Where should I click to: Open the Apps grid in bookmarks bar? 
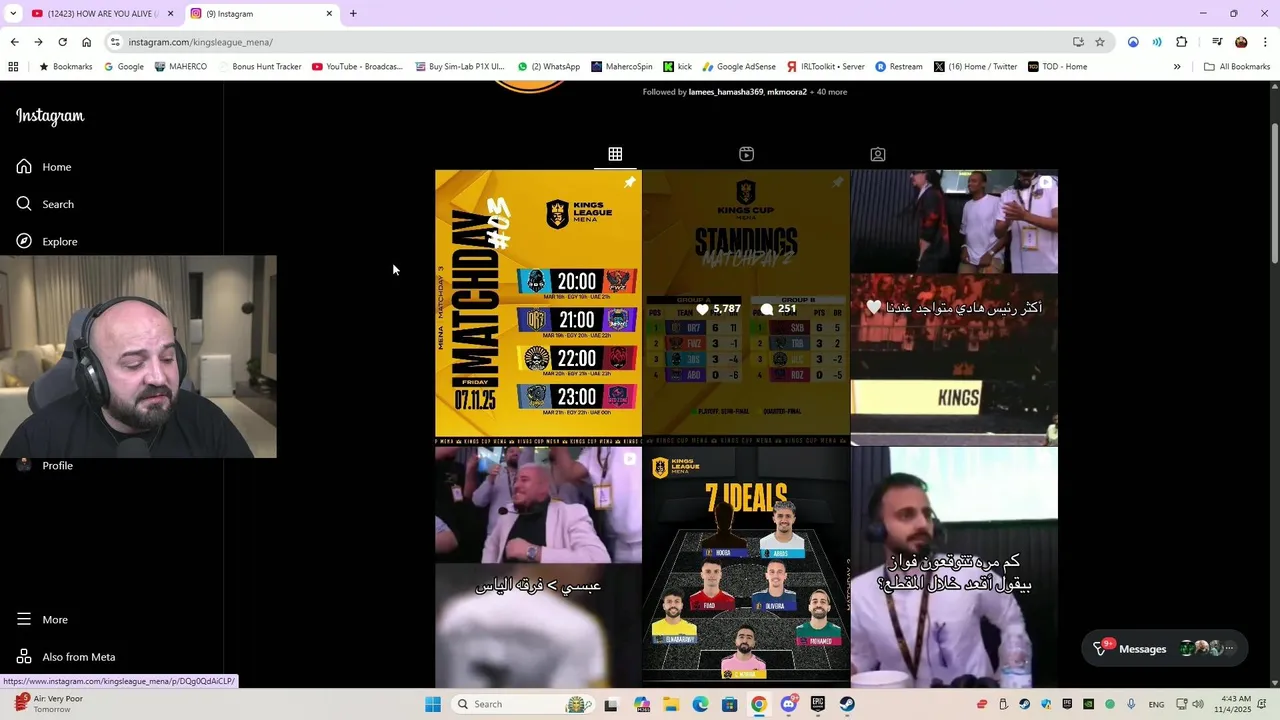tap(13, 67)
